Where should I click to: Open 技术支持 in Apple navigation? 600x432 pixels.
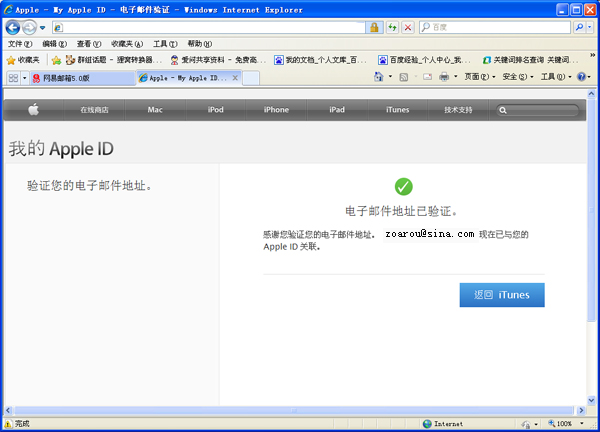(458, 110)
